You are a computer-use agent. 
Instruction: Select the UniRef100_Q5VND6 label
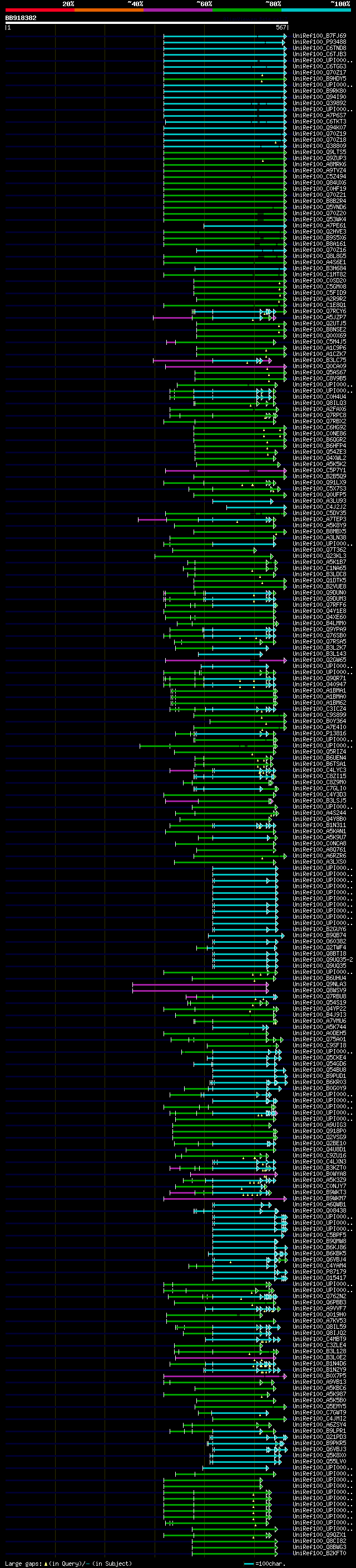pyautogui.click(x=319, y=207)
